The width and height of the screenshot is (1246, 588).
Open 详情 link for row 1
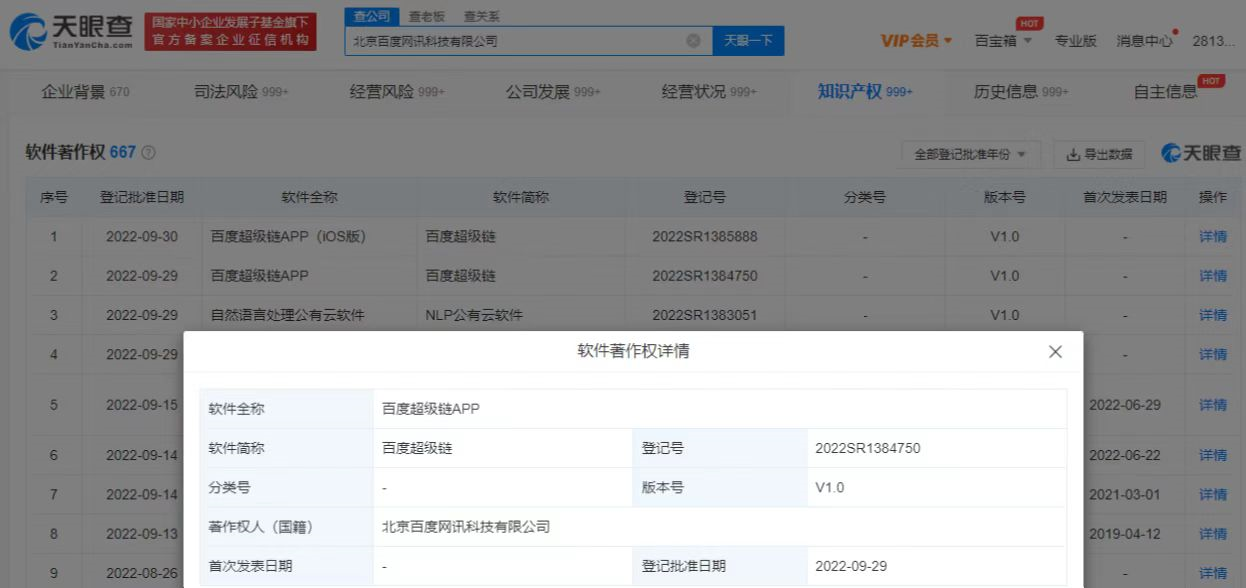pos(1212,237)
